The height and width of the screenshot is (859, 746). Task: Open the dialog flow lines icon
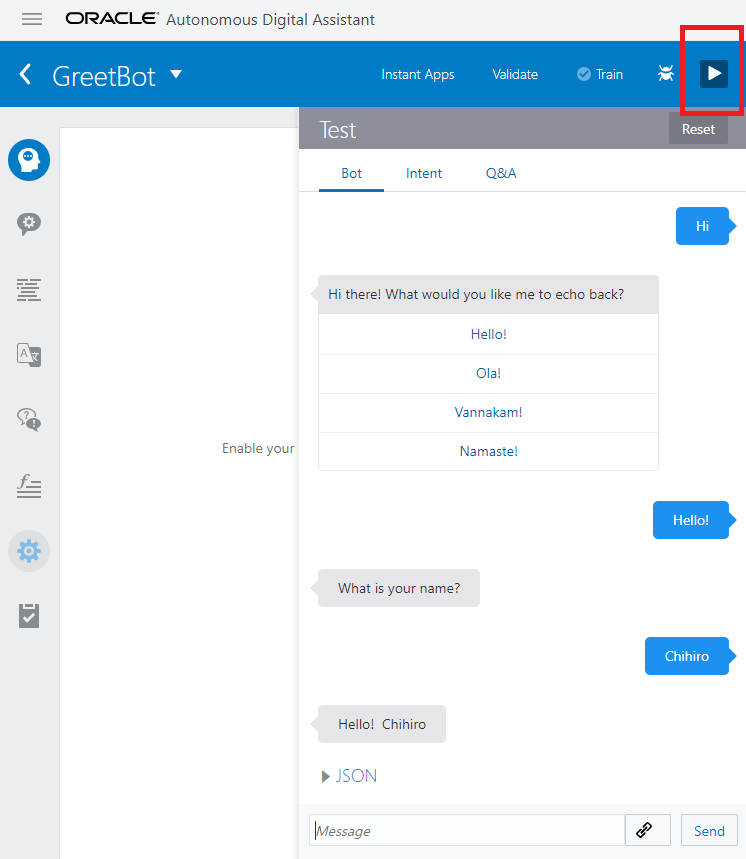(29, 290)
